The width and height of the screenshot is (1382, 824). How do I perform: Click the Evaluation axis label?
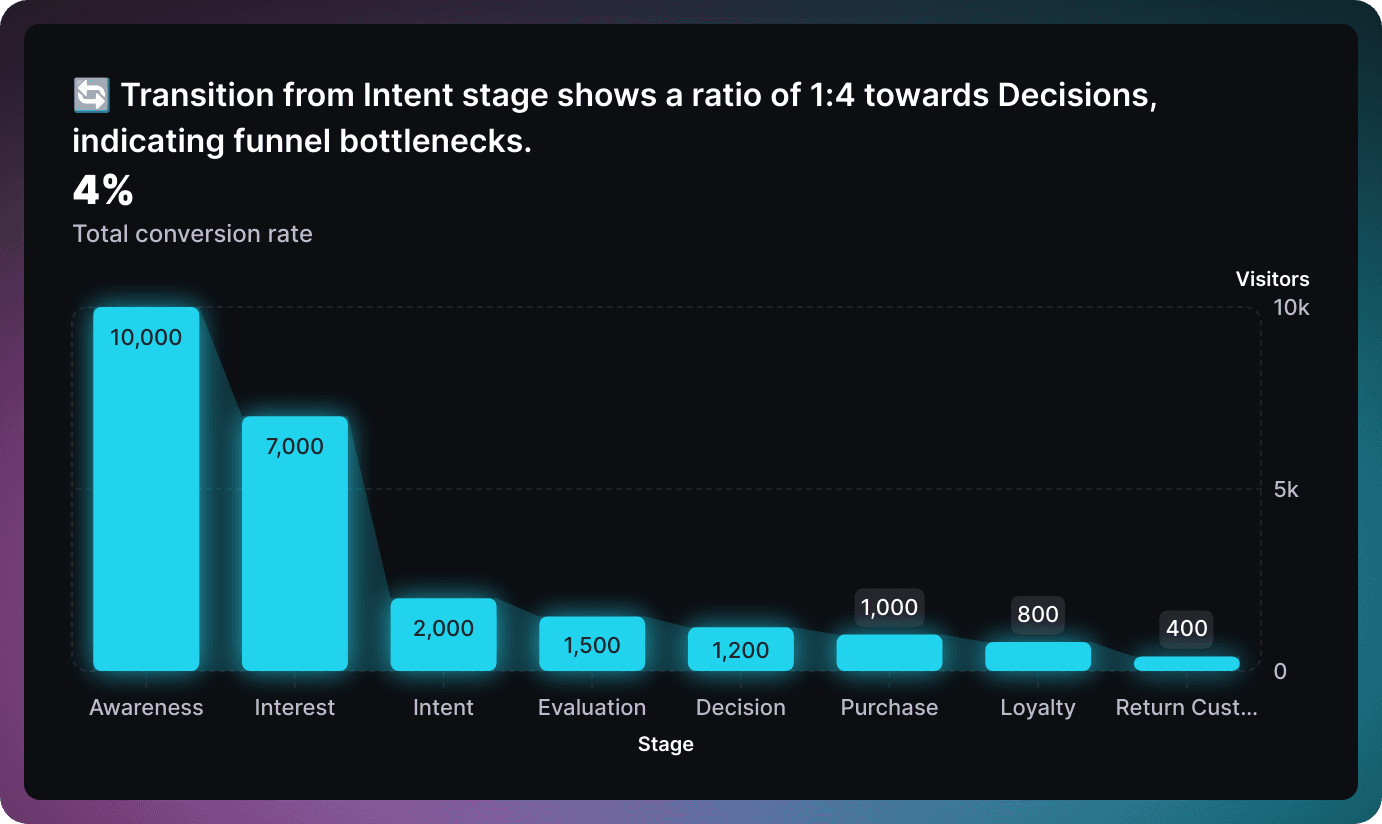(592, 708)
